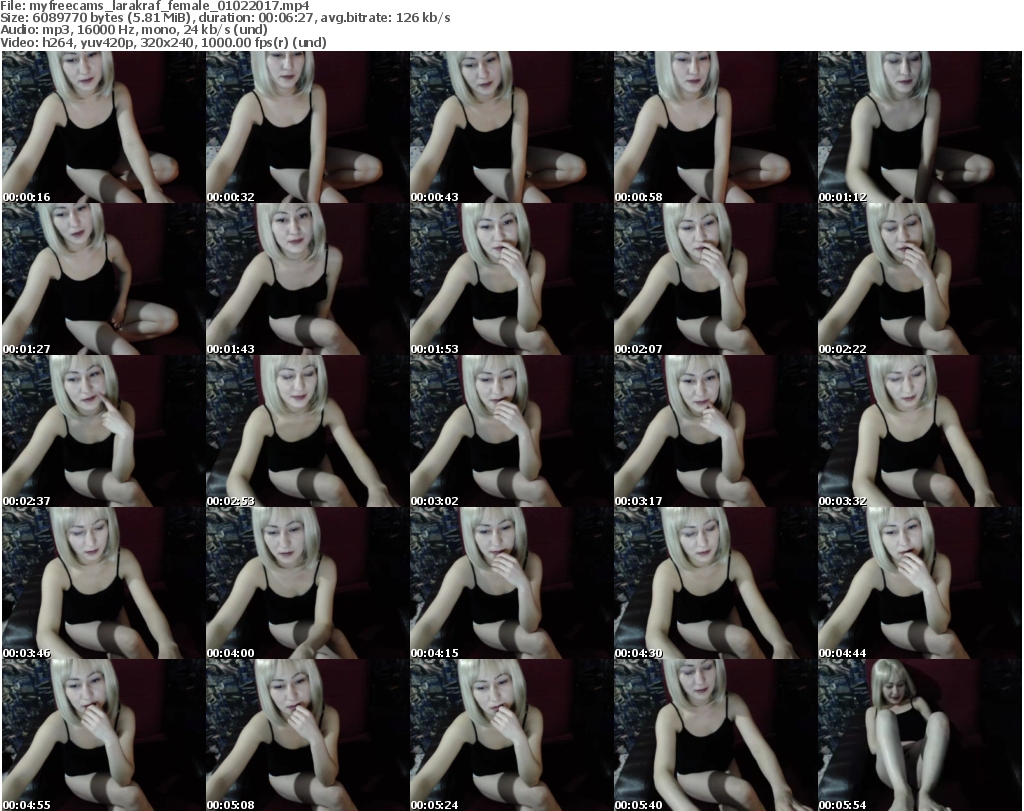
Task: Open the frame at 00:02:07
Action: point(715,279)
